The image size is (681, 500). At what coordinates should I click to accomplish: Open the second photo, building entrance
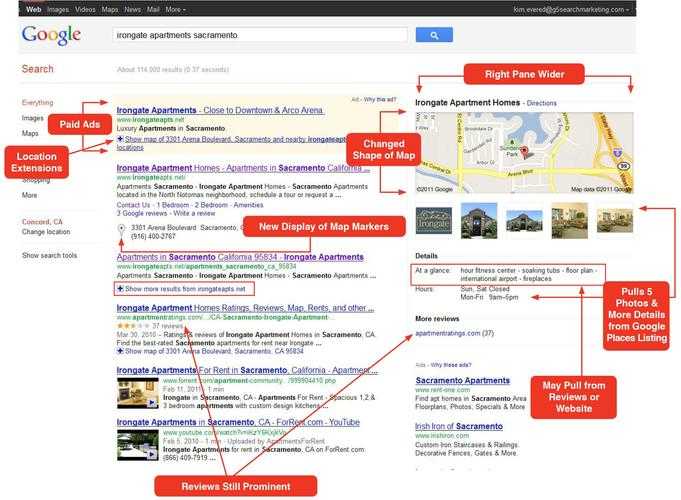click(x=479, y=221)
